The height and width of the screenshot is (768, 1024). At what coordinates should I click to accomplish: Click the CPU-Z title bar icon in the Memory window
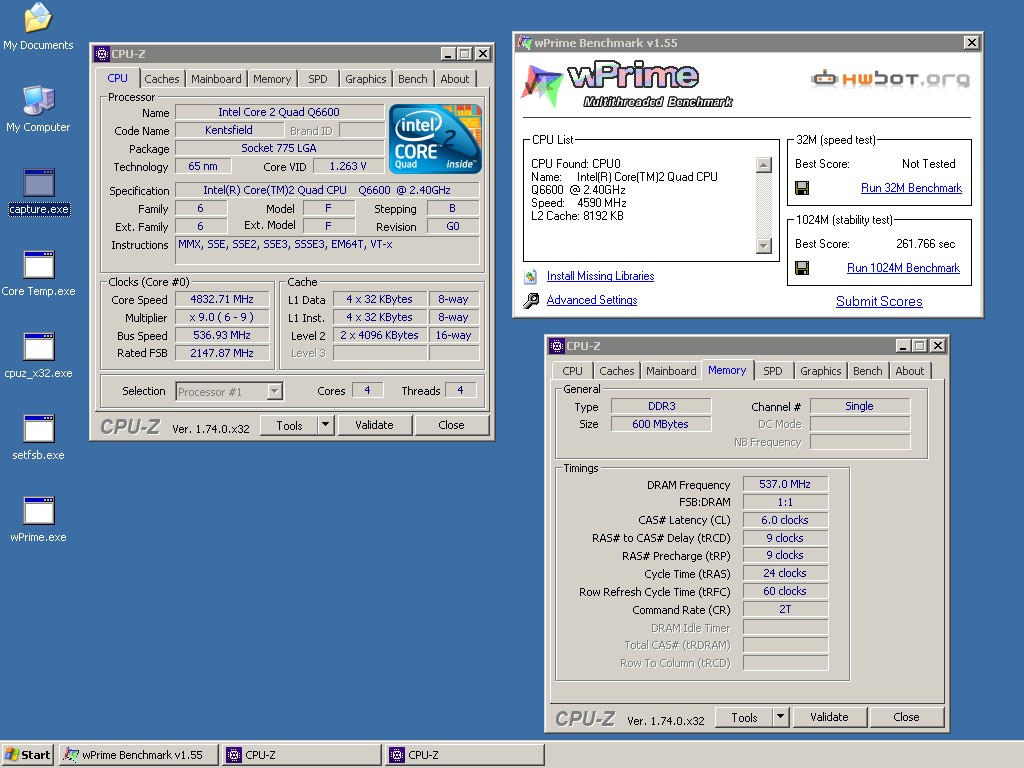pos(556,345)
